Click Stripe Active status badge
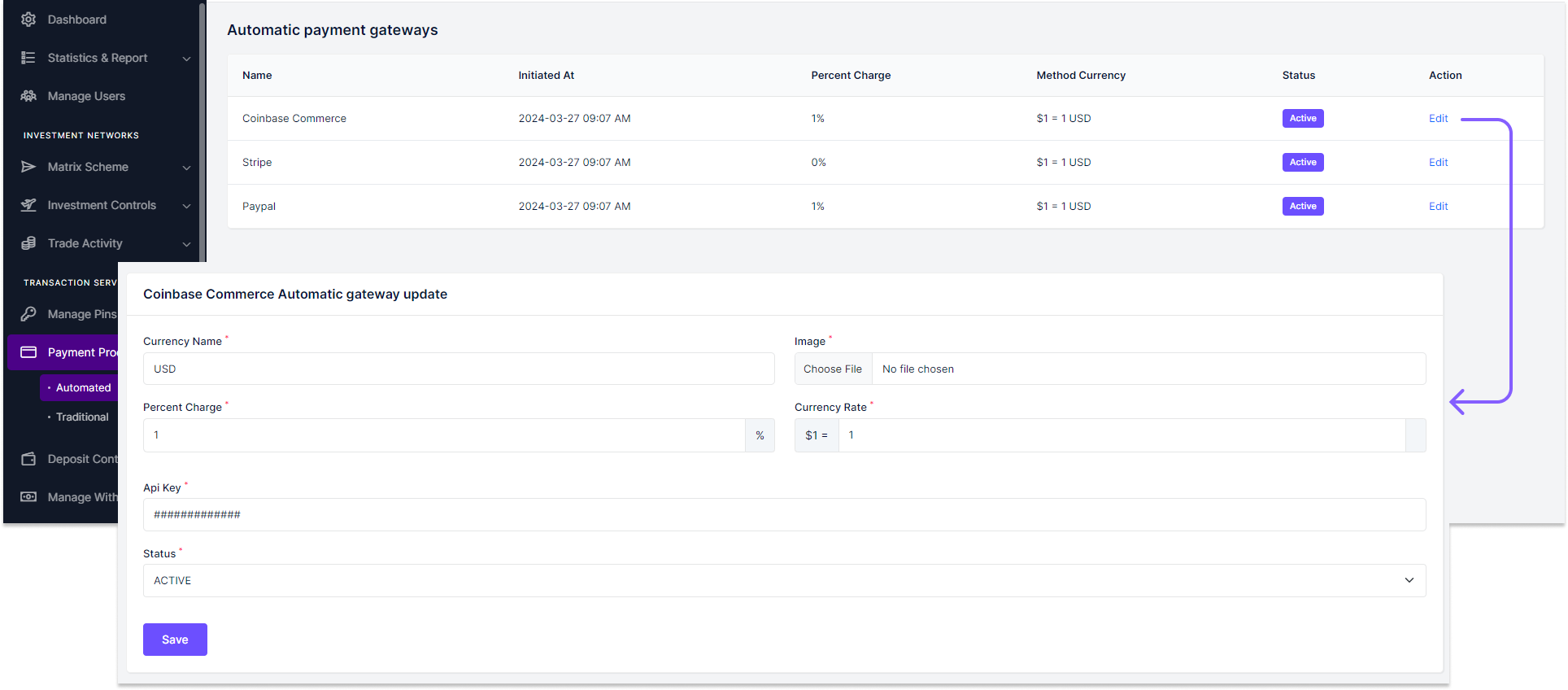The image size is (1568, 690). pos(1303,163)
